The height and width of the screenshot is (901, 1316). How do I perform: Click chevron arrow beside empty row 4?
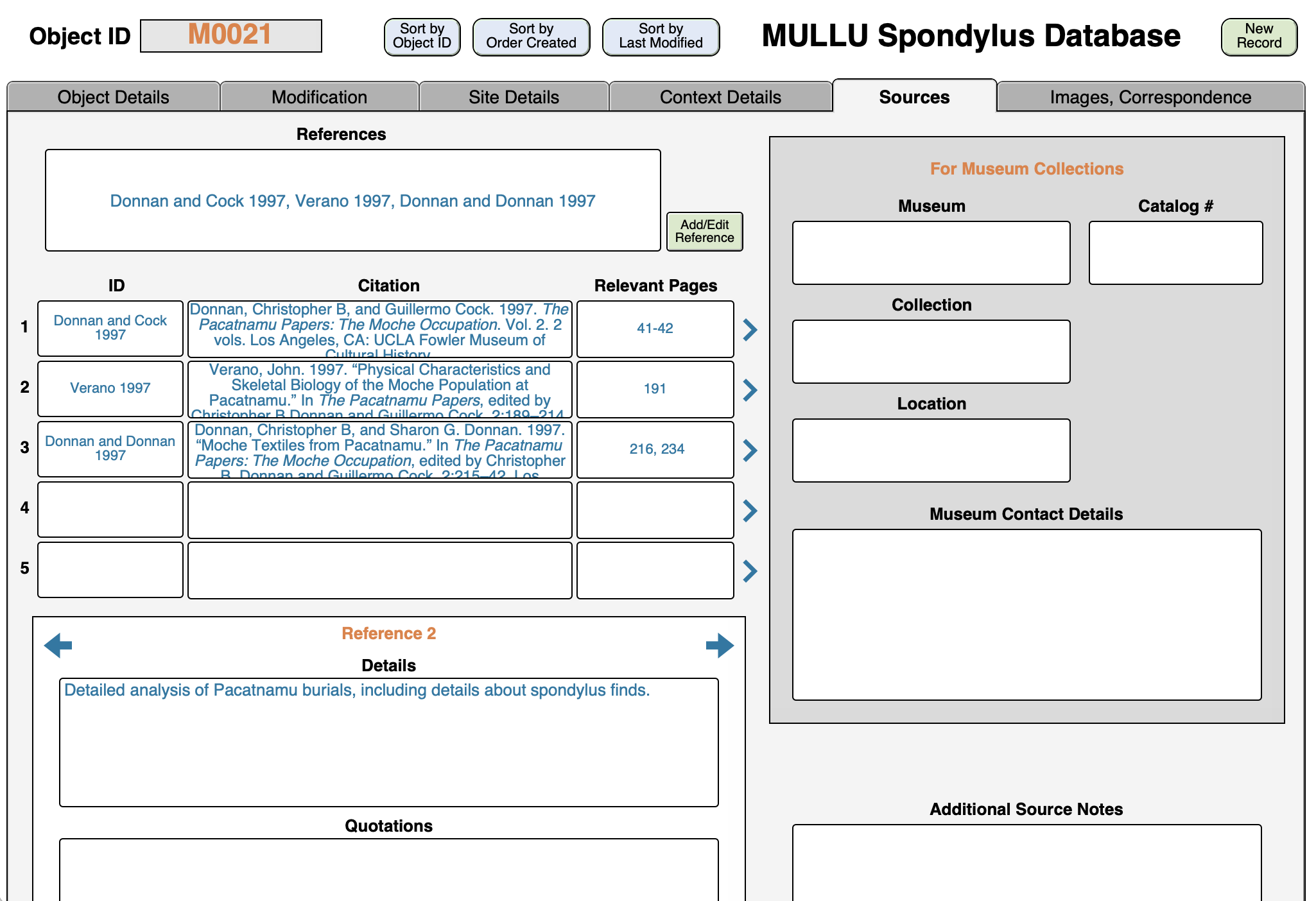click(x=750, y=511)
